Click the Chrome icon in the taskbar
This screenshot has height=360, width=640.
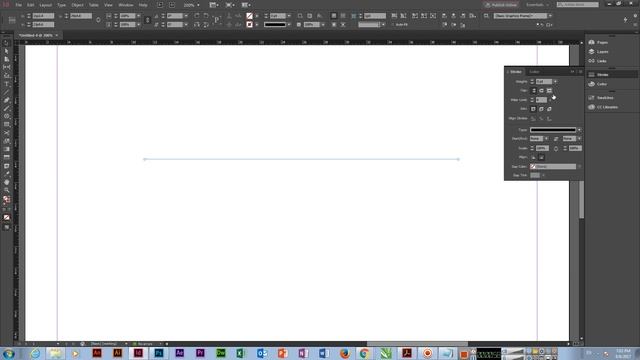tap(365, 353)
